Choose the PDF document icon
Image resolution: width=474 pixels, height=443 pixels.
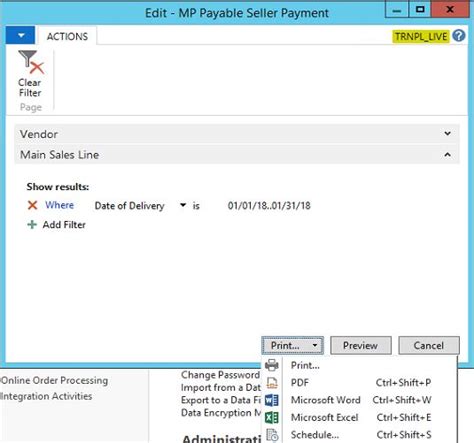pos(272,383)
